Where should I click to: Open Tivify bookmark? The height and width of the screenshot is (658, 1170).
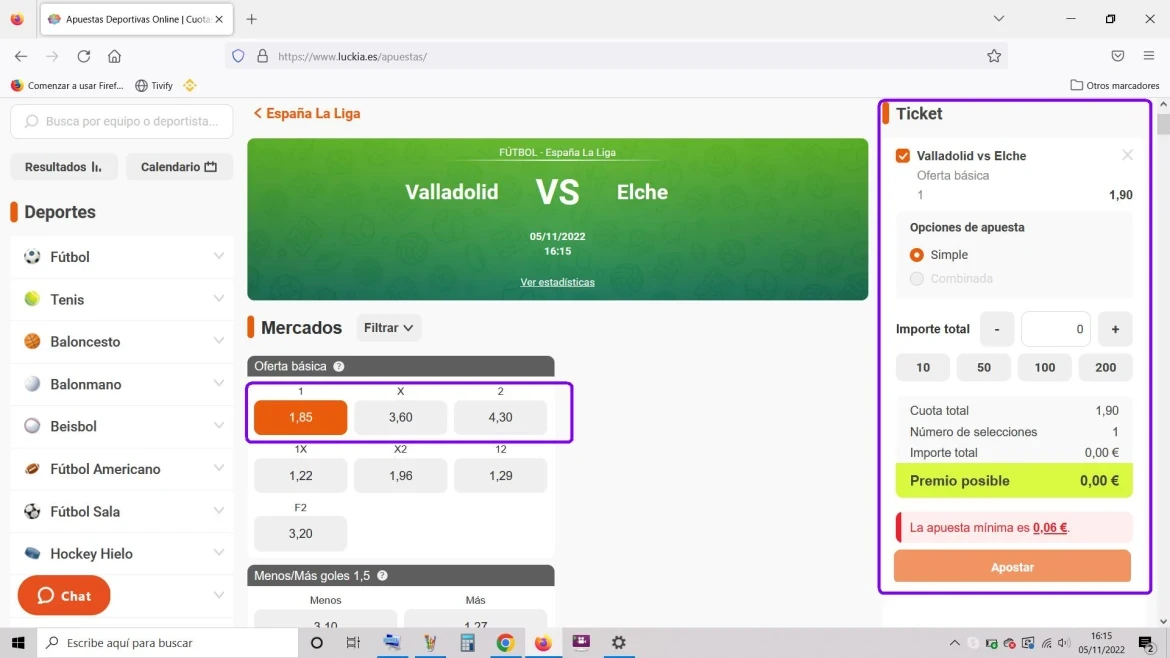(x=154, y=86)
